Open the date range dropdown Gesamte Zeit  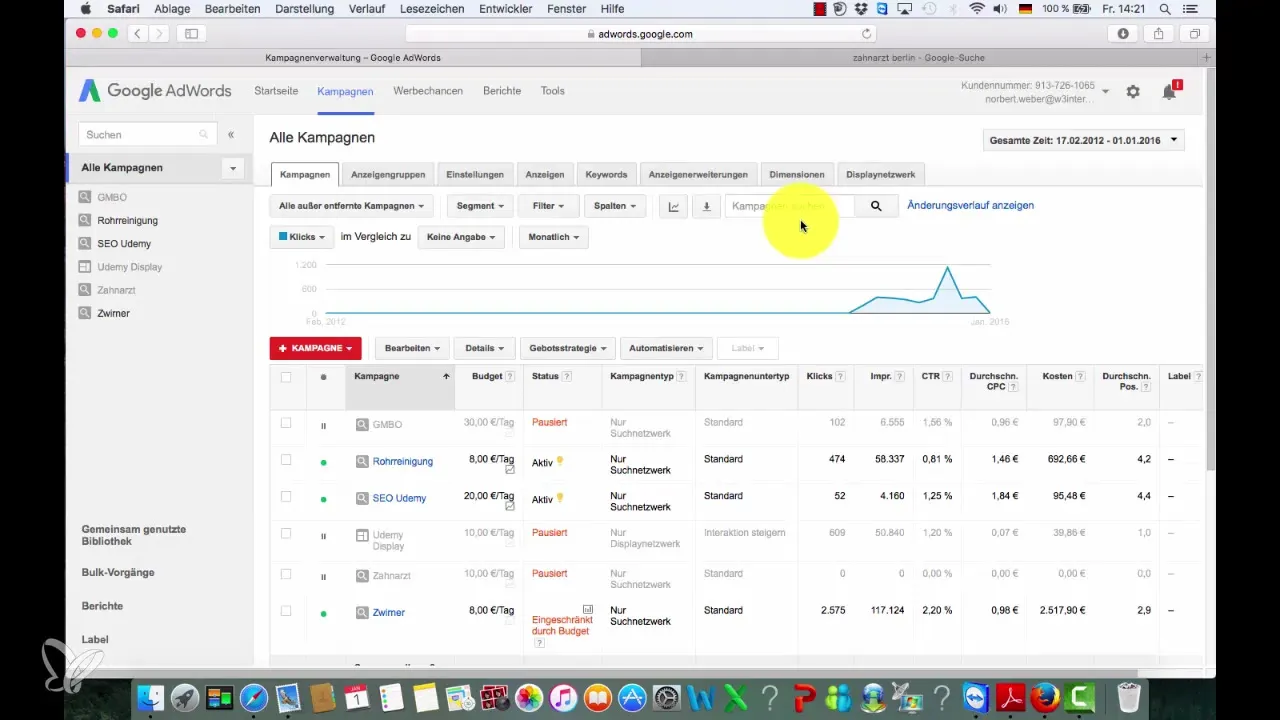pyautogui.click(x=1084, y=140)
